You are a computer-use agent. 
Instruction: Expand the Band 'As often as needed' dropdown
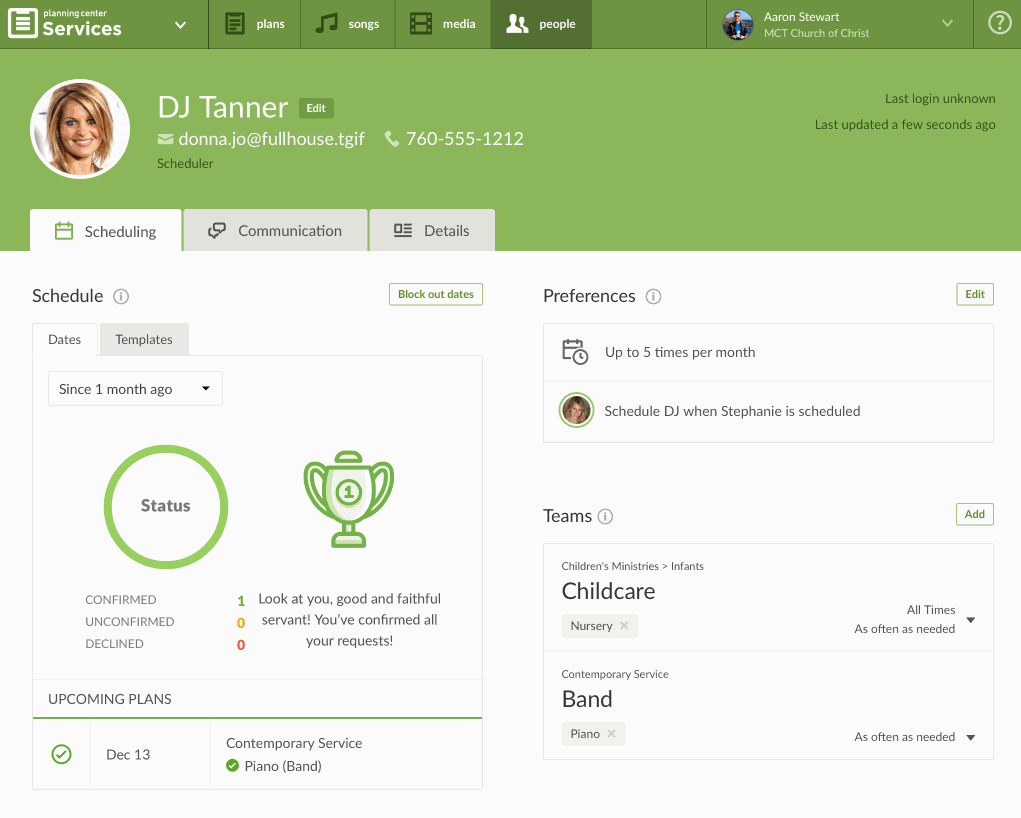[x=968, y=737]
